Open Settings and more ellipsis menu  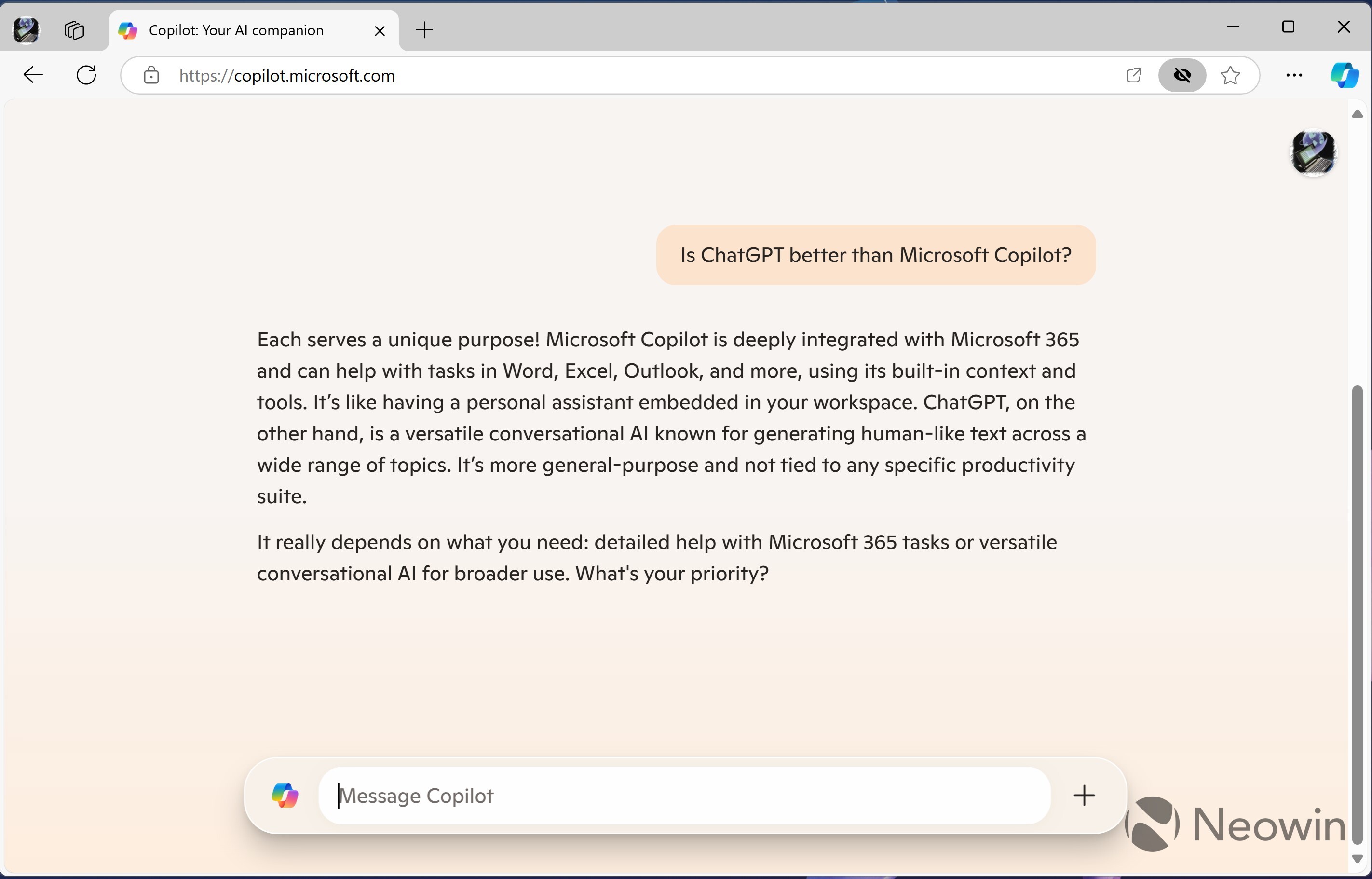coord(1294,75)
